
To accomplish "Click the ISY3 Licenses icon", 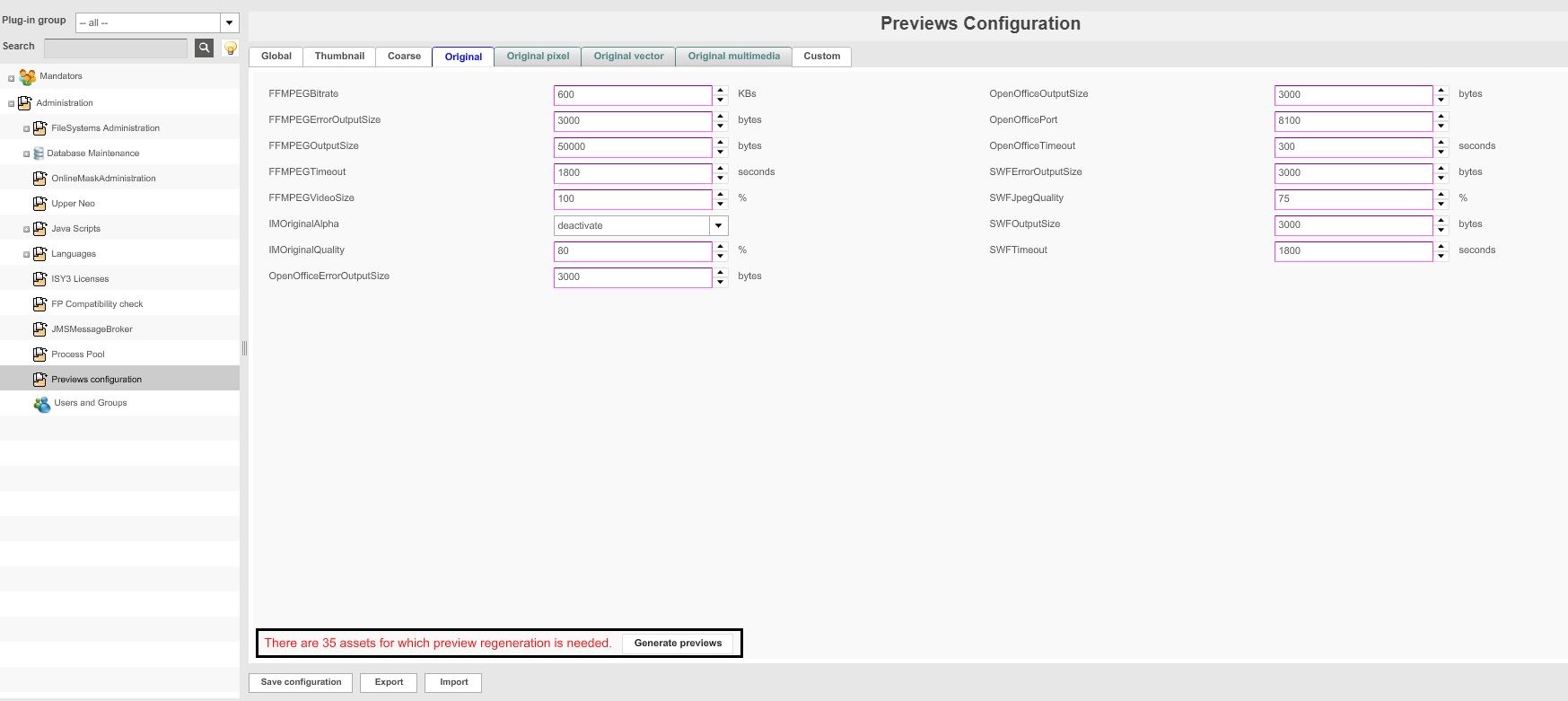I will pos(39,279).
